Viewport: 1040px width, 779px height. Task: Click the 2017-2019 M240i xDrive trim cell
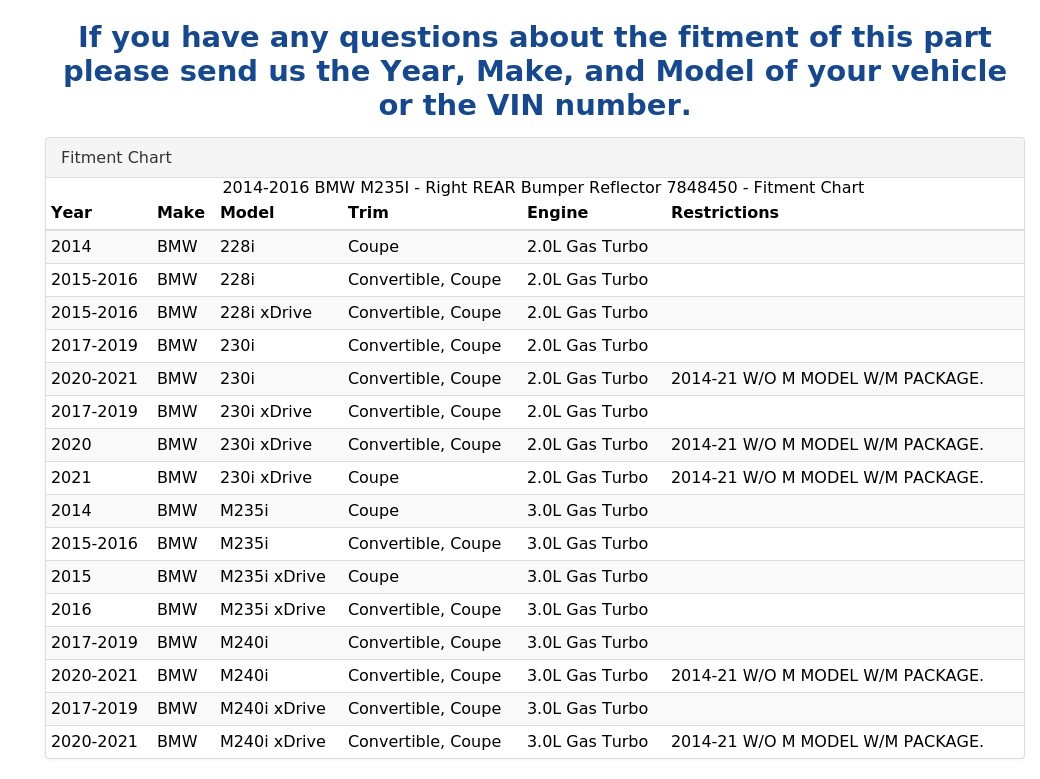[424, 709]
